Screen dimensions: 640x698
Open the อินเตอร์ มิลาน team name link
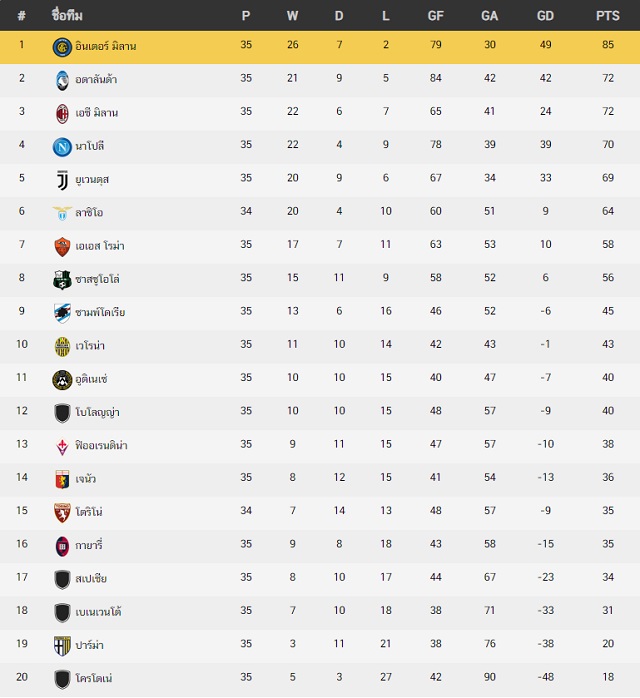pyautogui.click(x=105, y=46)
